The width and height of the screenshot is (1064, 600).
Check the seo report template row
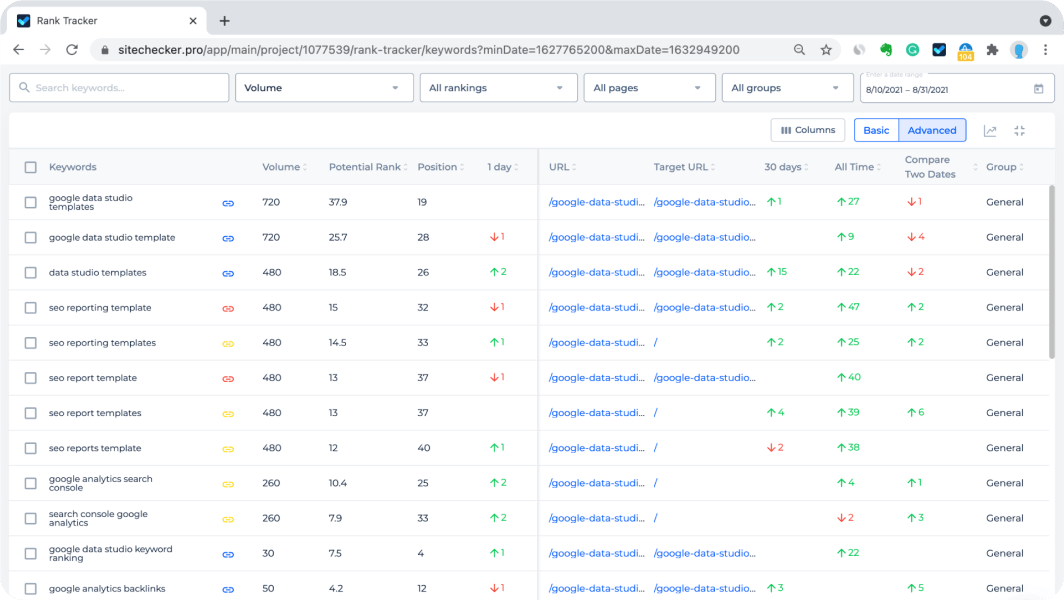[x=31, y=378]
